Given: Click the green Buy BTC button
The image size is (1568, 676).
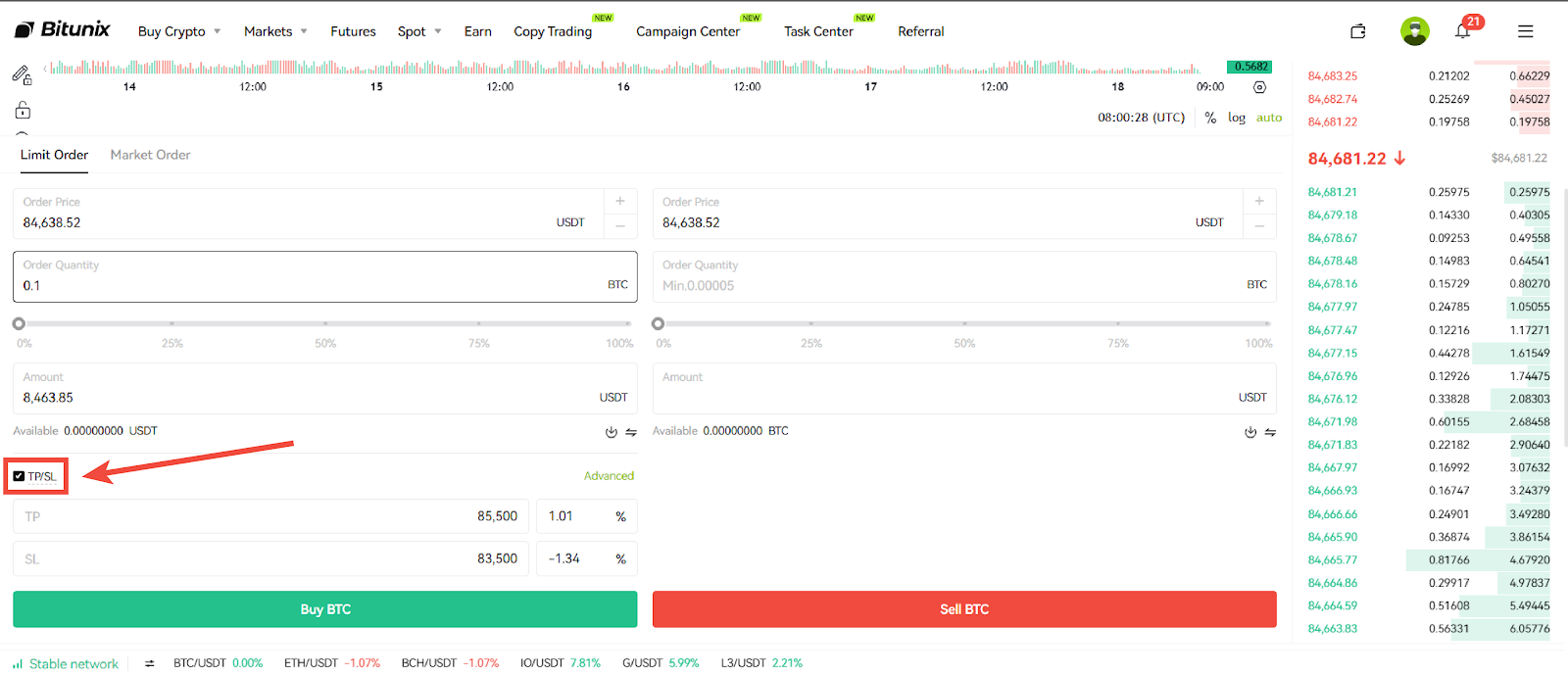Looking at the screenshot, I should coord(325,609).
